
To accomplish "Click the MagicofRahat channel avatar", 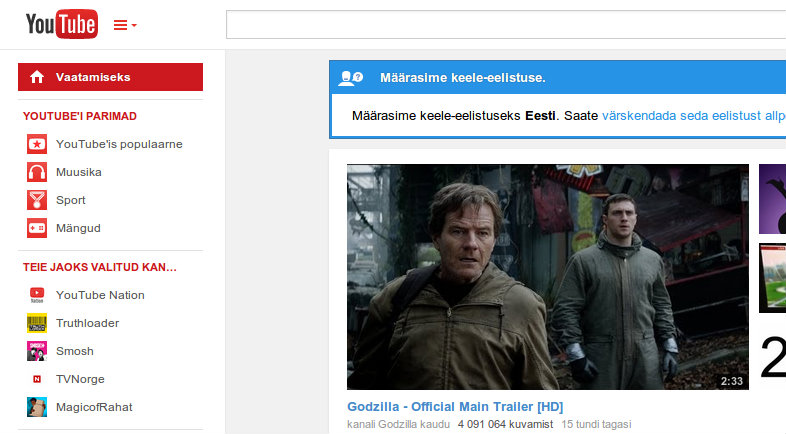I will tap(37, 407).
